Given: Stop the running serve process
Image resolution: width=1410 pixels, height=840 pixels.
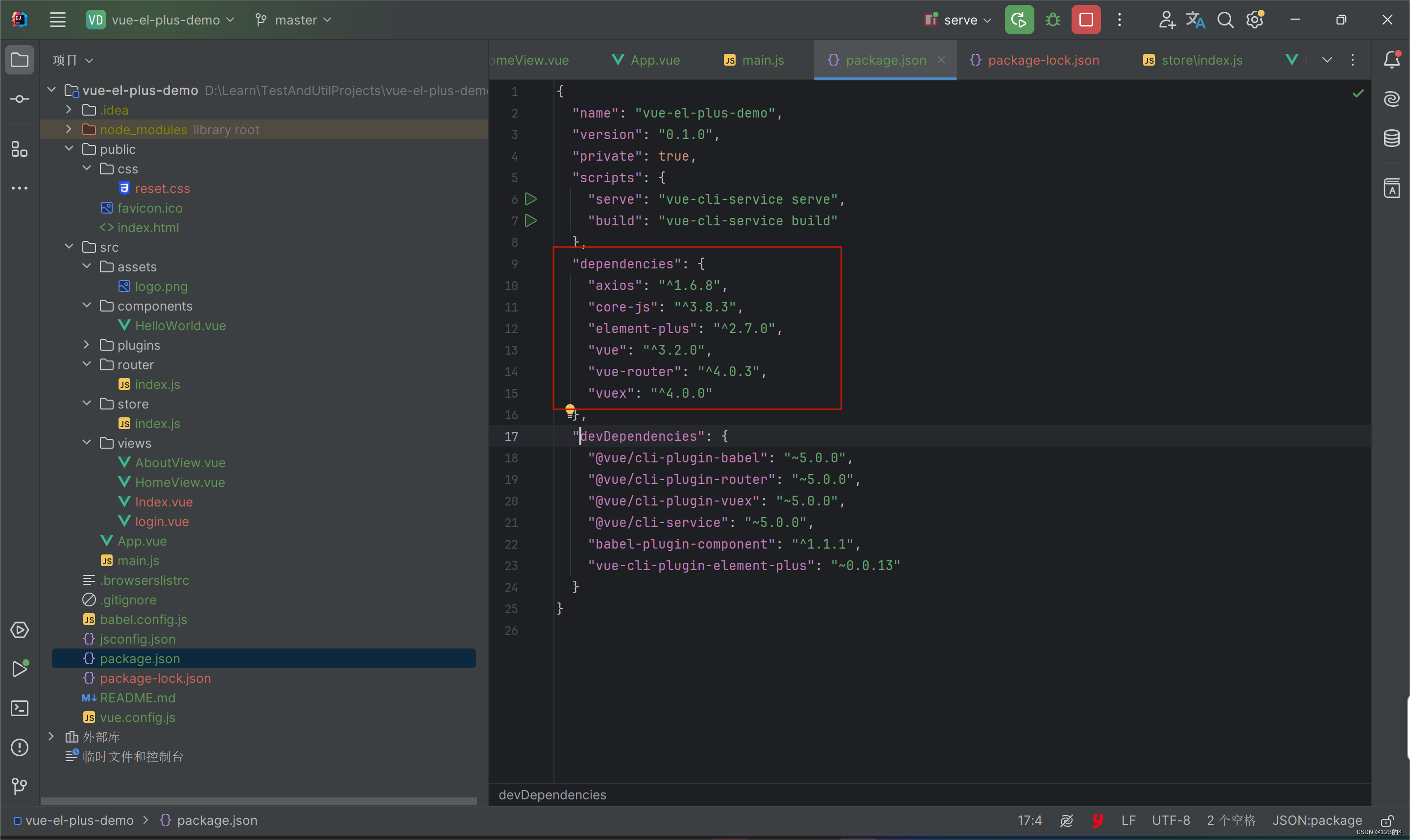Looking at the screenshot, I should point(1086,19).
